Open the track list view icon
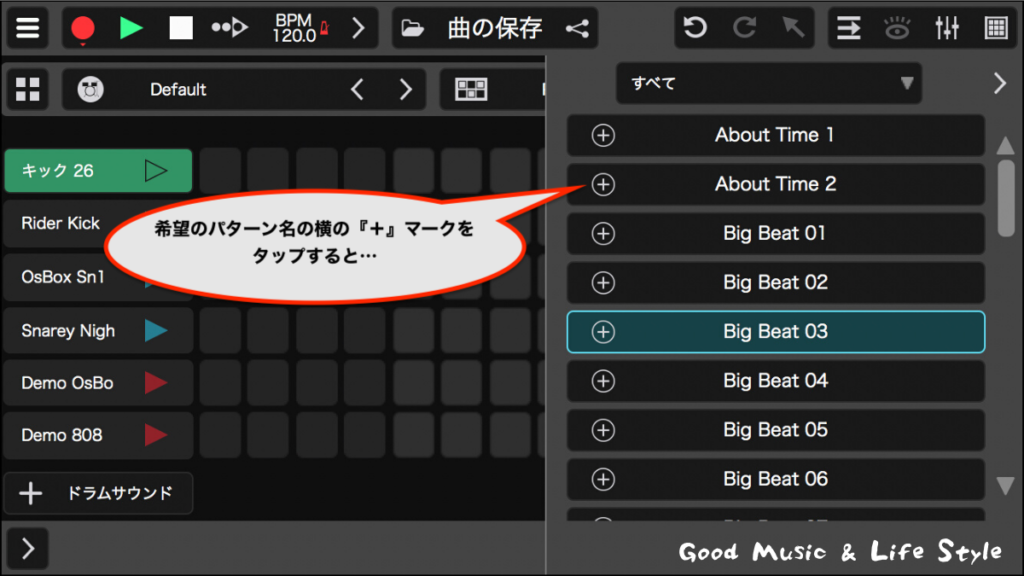 click(848, 28)
